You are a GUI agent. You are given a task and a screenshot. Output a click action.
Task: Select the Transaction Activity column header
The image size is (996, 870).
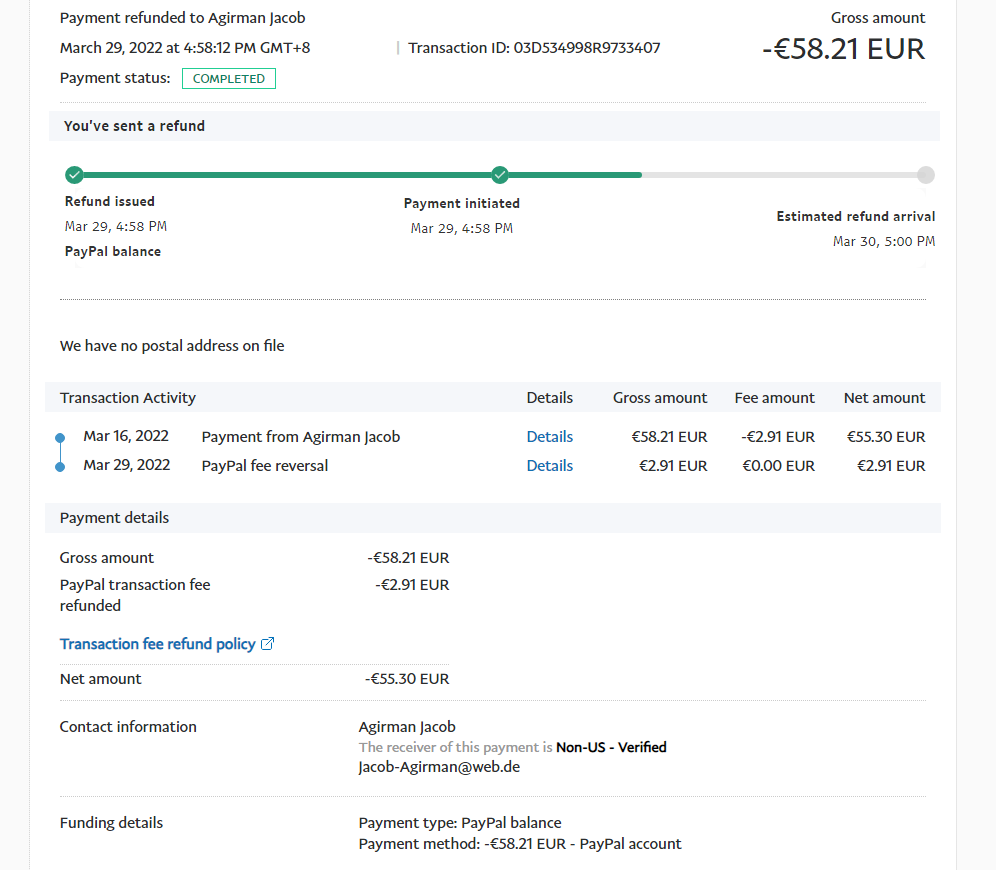128,398
